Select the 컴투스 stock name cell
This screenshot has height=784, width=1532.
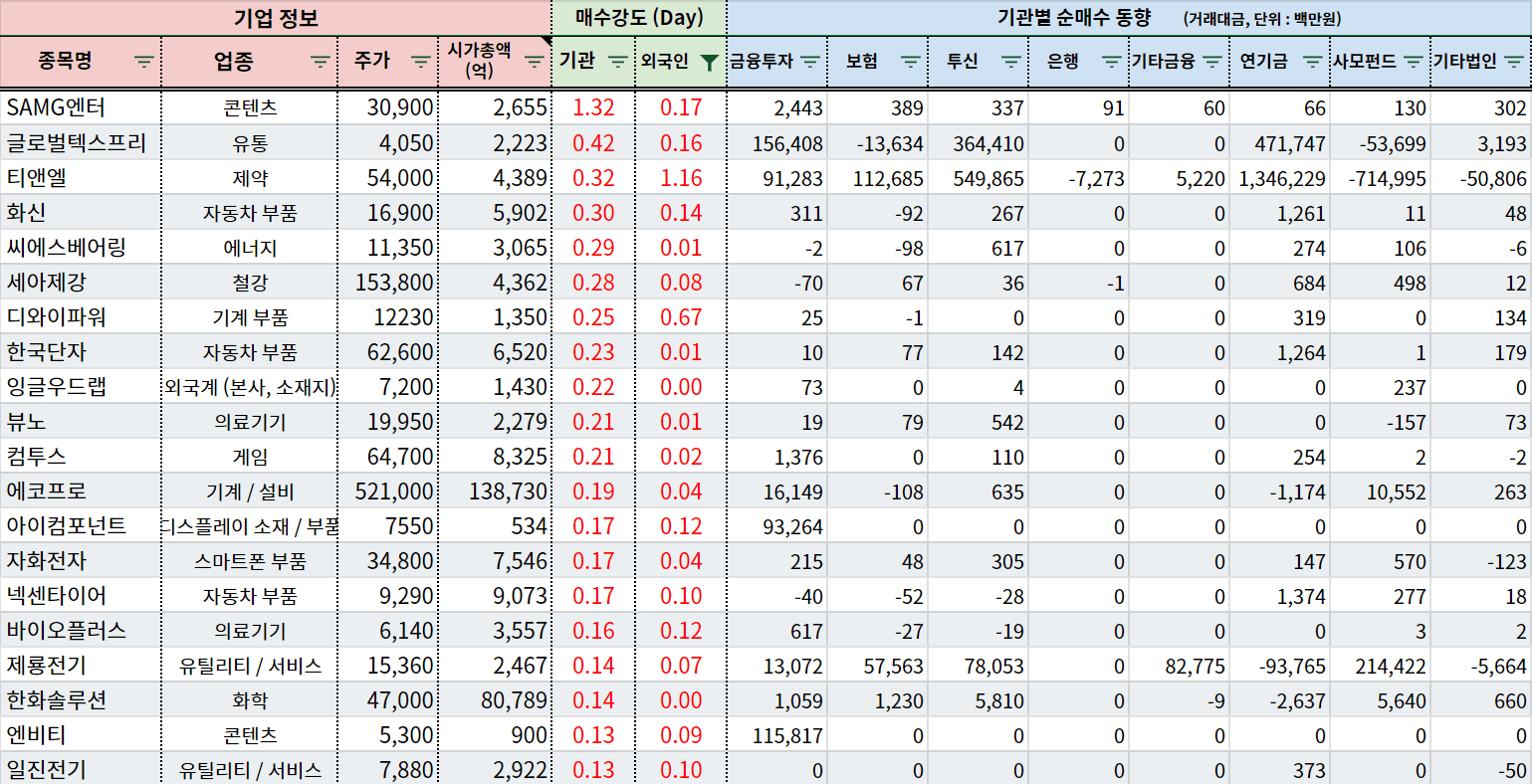pos(80,456)
